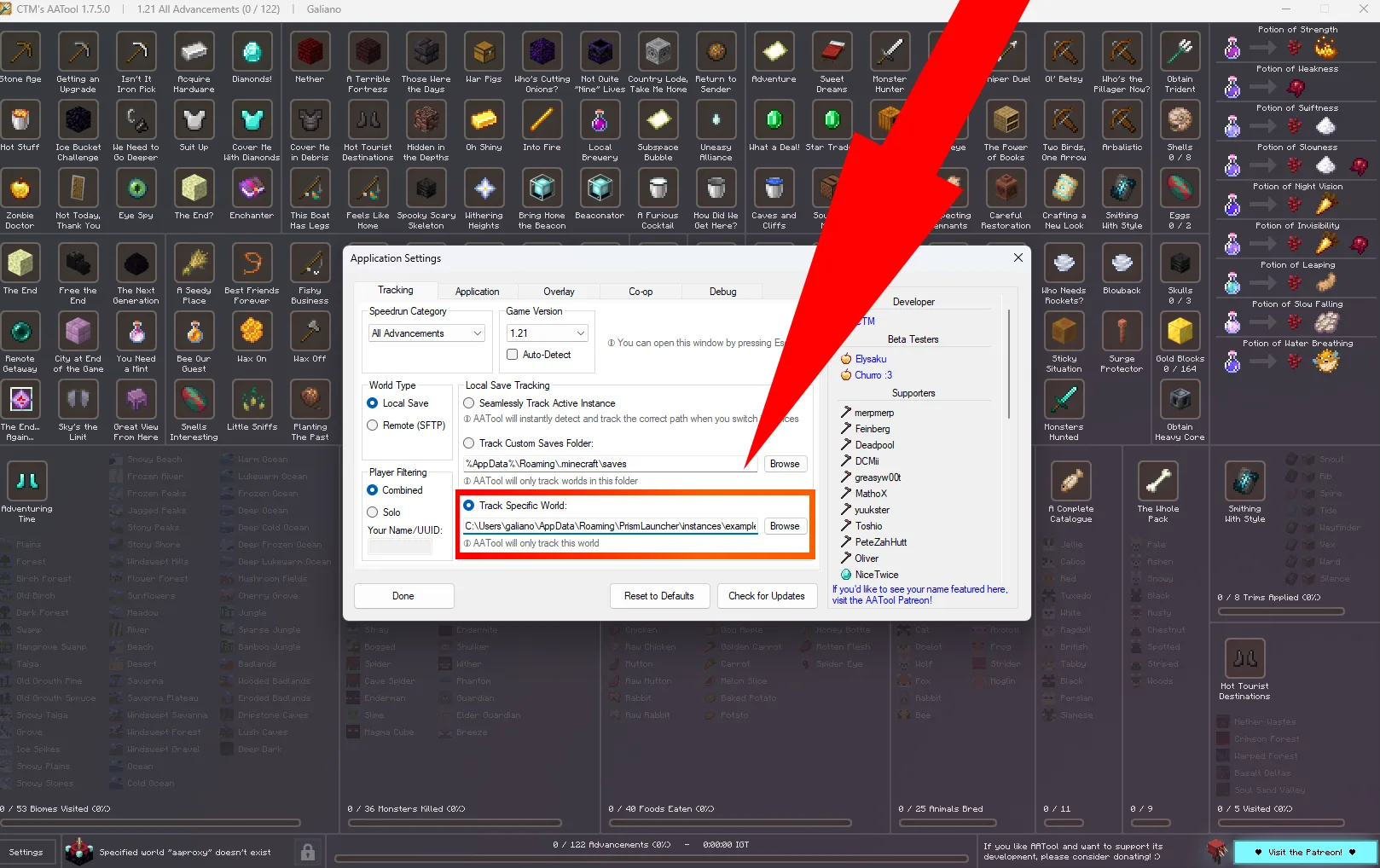Click the Monsters Killed progress bar
The width and height of the screenshot is (1380, 868).
455,824
